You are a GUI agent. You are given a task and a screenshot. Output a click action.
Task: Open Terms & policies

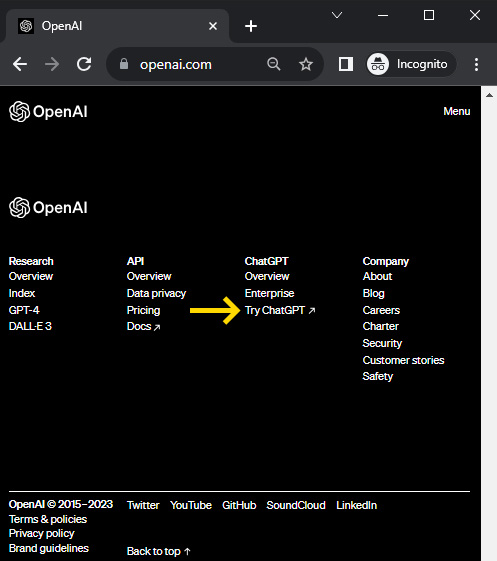(48, 519)
